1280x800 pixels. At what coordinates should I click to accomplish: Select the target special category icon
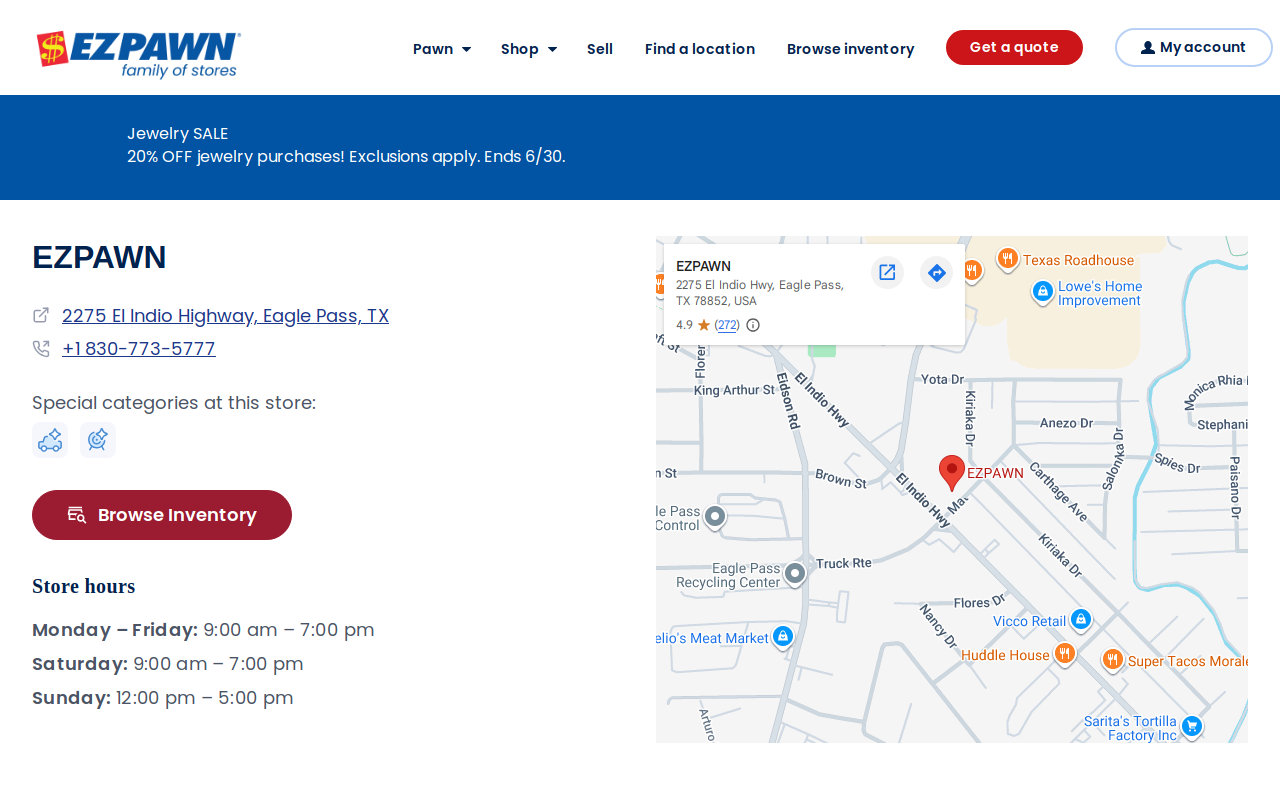coord(98,440)
